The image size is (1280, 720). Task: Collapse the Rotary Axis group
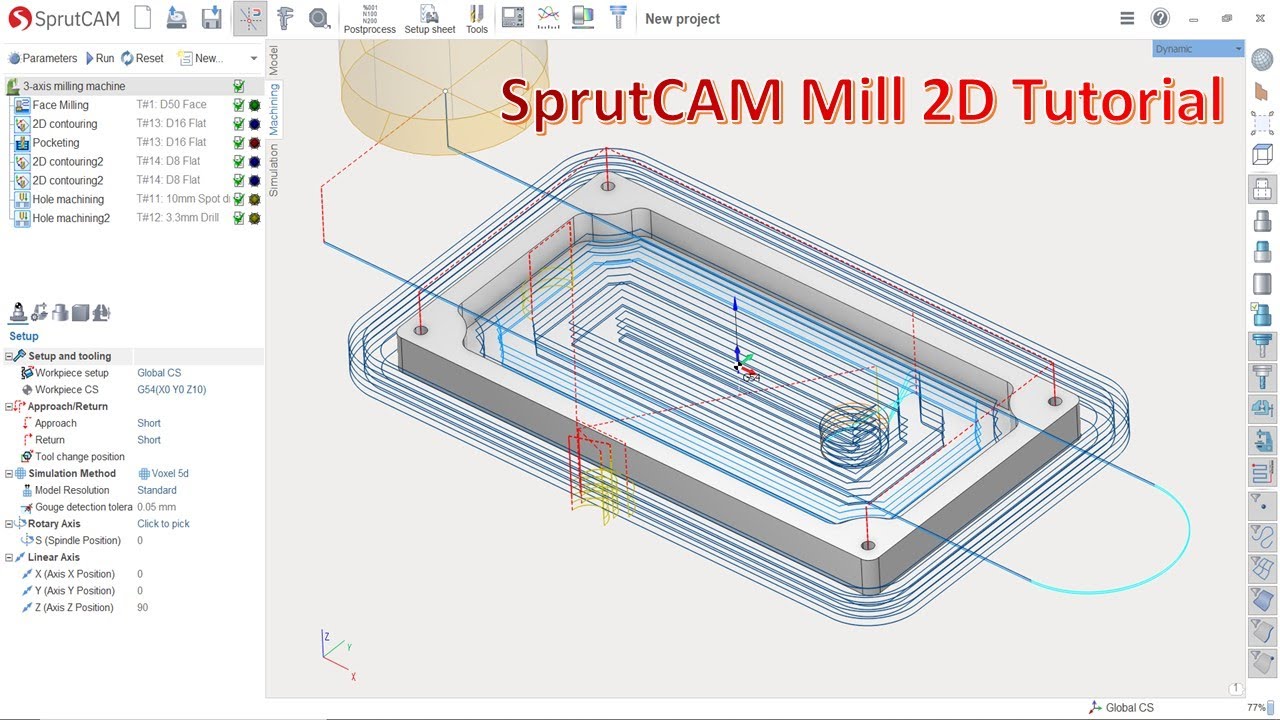pos(9,523)
